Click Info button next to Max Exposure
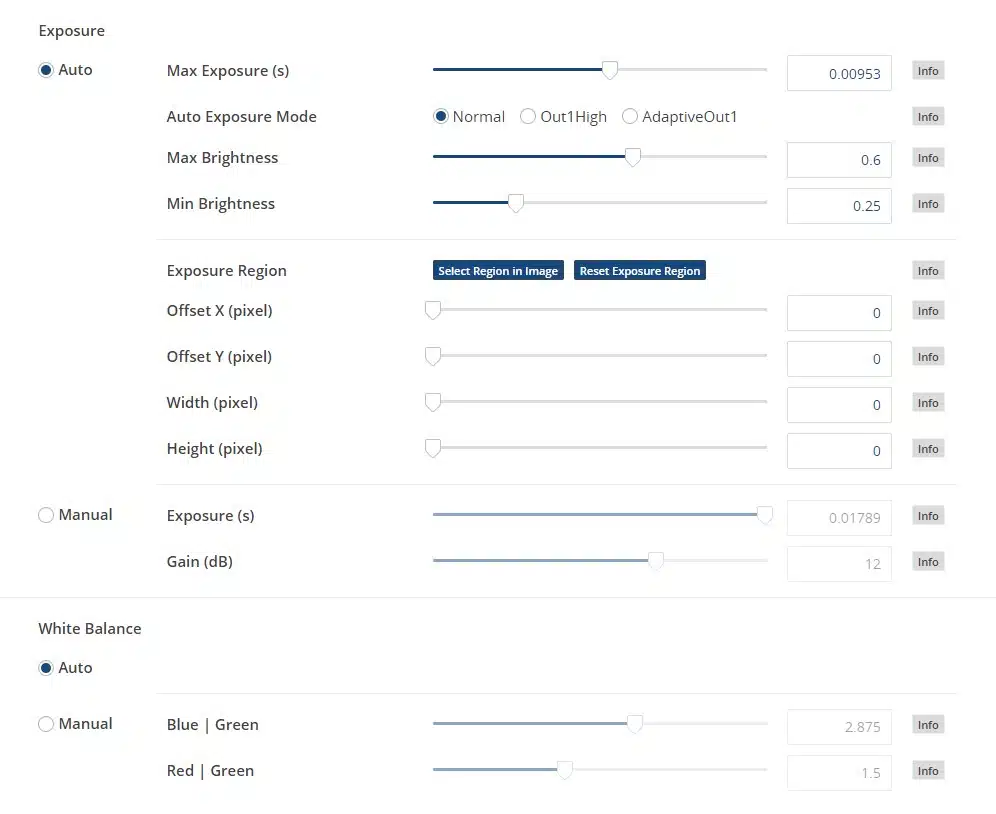 928,71
